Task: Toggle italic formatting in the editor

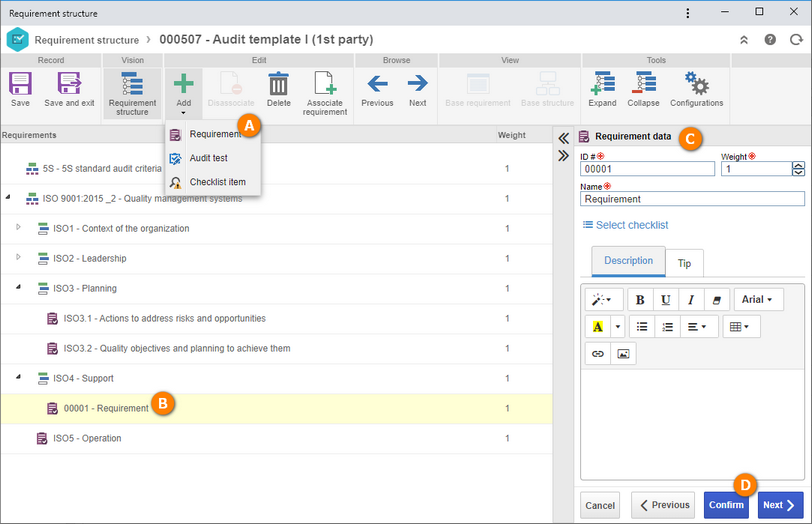Action: click(x=691, y=300)
